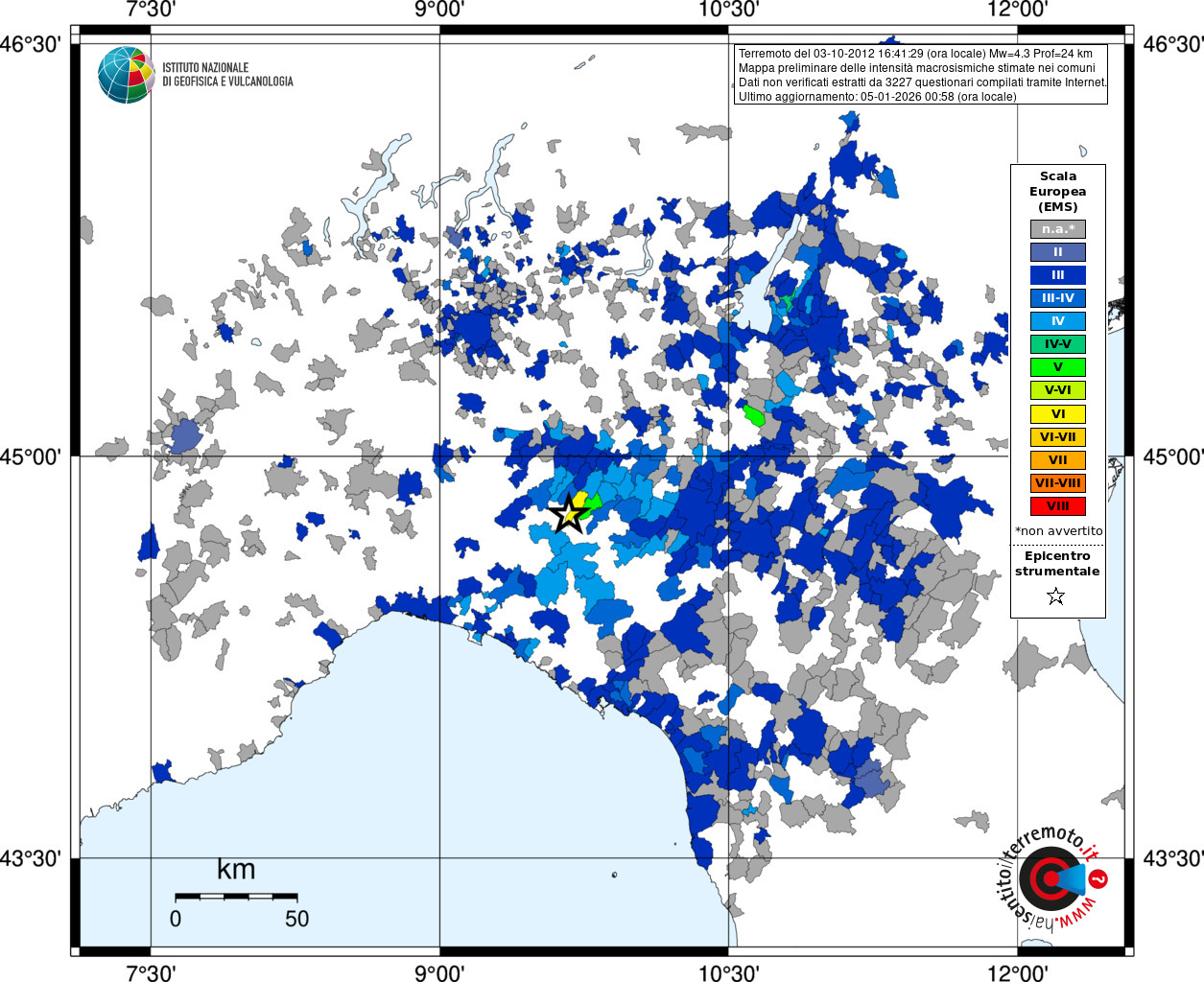The image size is (1204, 982).
Task: Click the haisentitoilterremoto.it logo
Action: click(1051, 877)
